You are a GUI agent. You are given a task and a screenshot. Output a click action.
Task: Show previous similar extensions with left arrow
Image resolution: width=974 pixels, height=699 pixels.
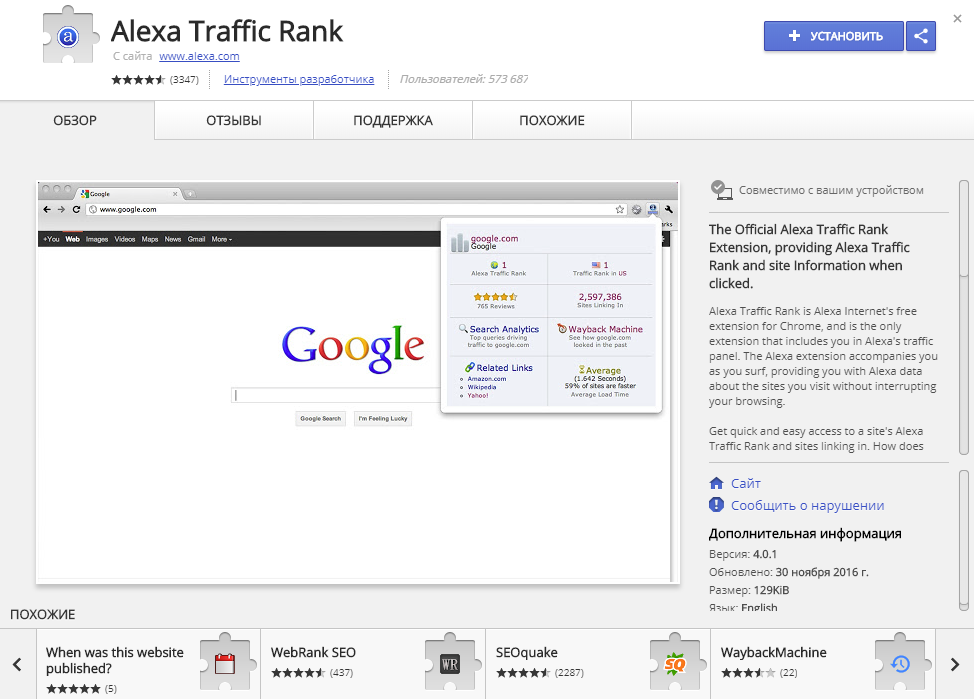point(17,664)
